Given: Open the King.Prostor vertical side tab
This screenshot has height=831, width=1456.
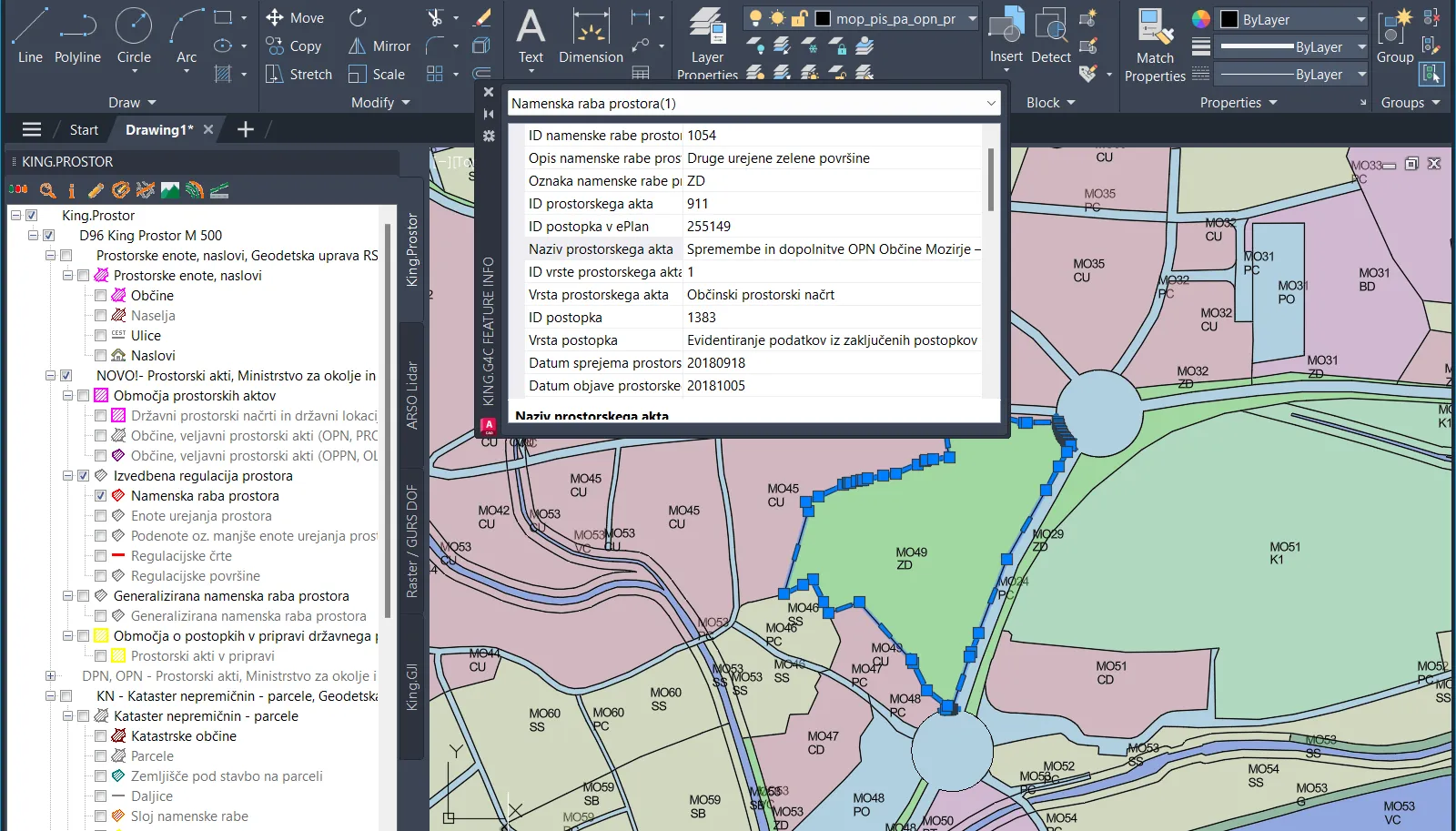Looking at the screenshot, I should pos(412,250).
